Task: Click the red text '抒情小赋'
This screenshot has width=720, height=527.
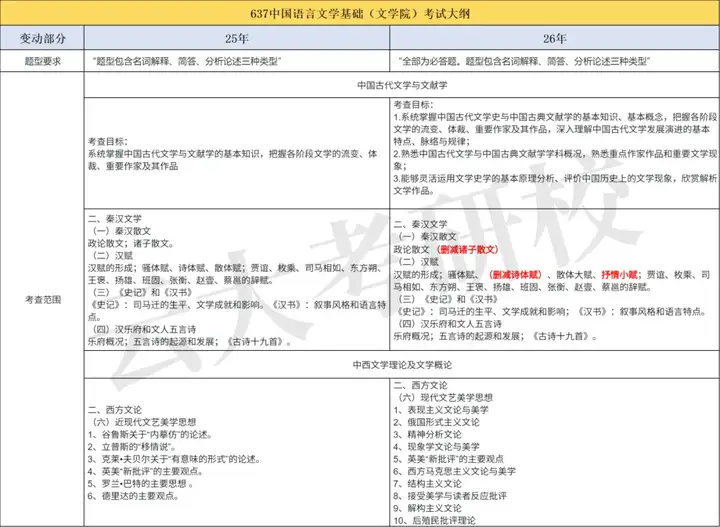Action: (x=619, y=275)
